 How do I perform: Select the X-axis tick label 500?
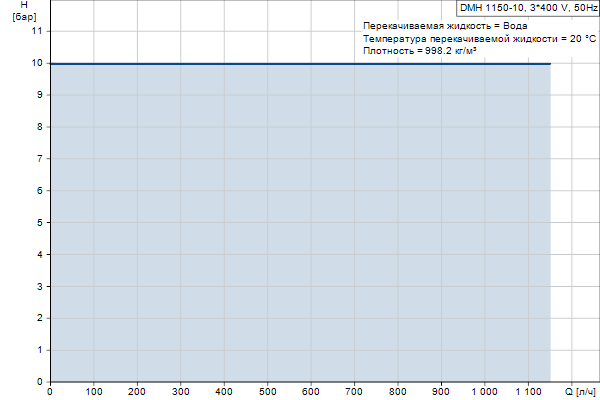coord(268,391)
